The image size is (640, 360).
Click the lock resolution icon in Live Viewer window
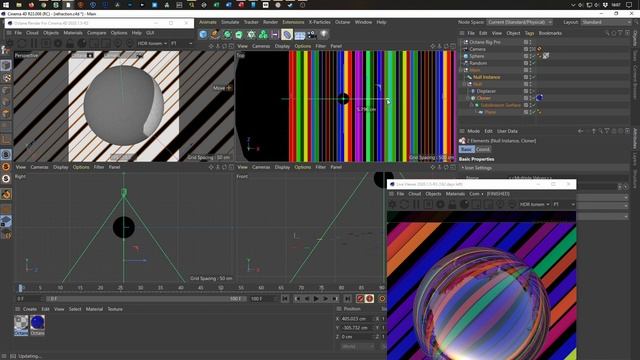[452, 204]
